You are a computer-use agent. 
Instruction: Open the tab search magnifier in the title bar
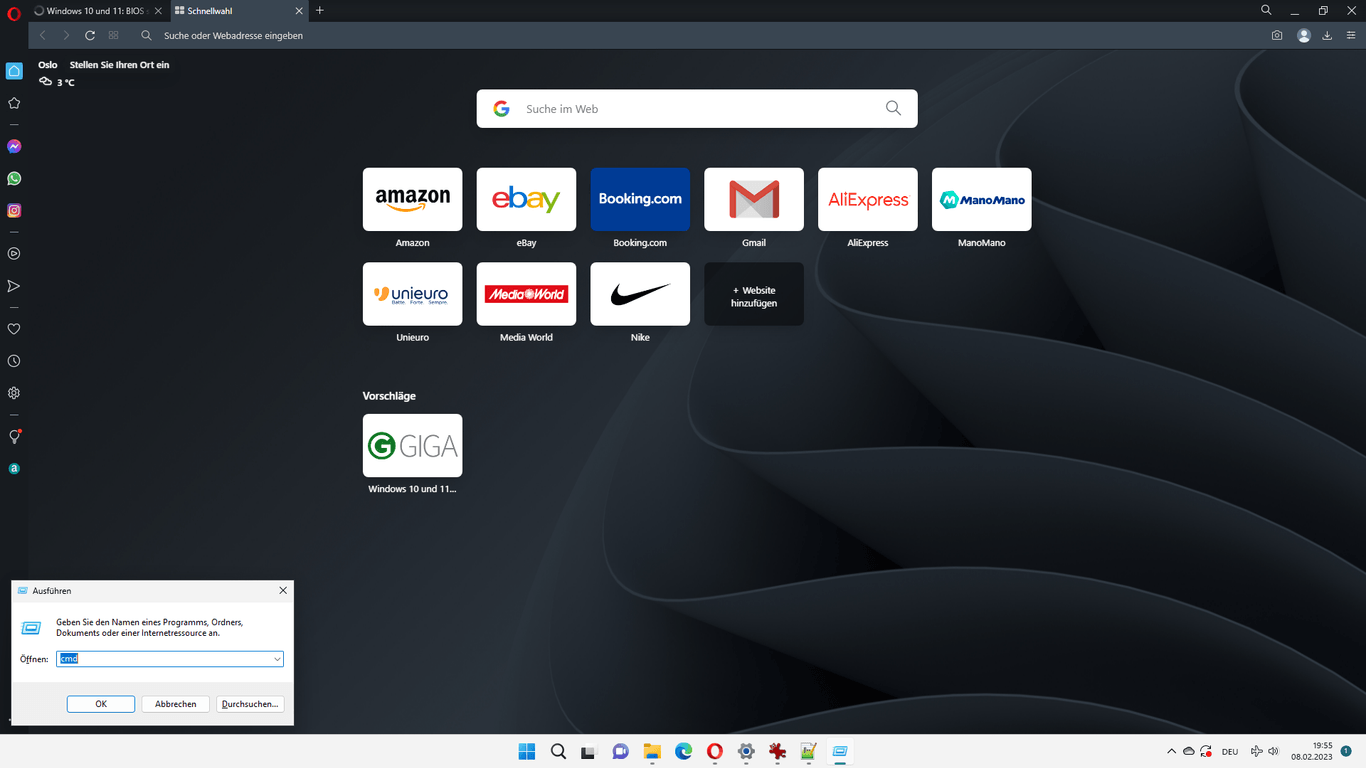pyautogui.click(x=1266, y=10)
